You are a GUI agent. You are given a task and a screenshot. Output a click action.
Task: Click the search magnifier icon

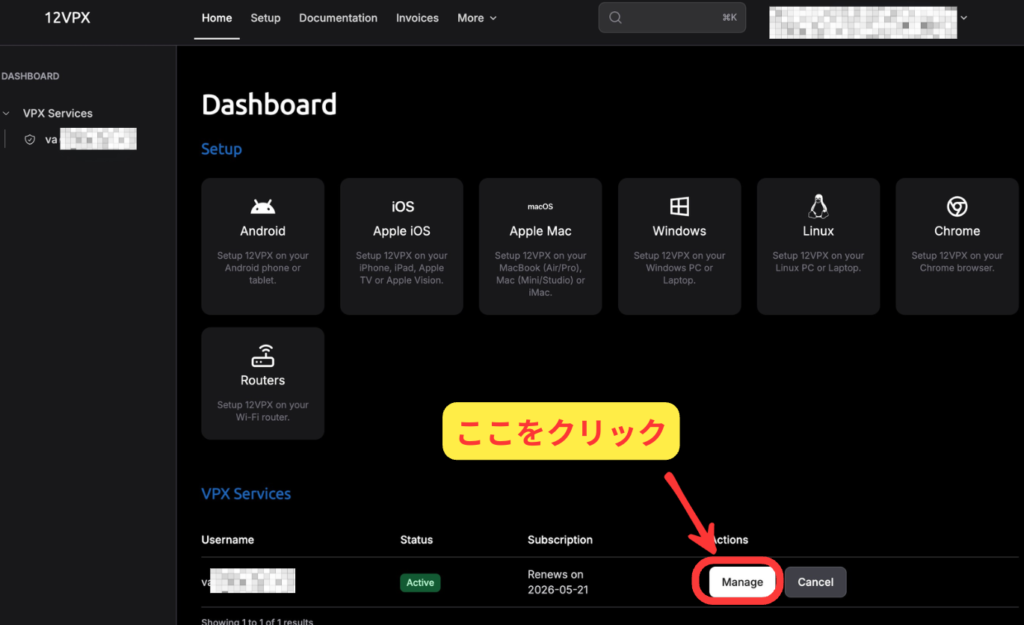616,18
